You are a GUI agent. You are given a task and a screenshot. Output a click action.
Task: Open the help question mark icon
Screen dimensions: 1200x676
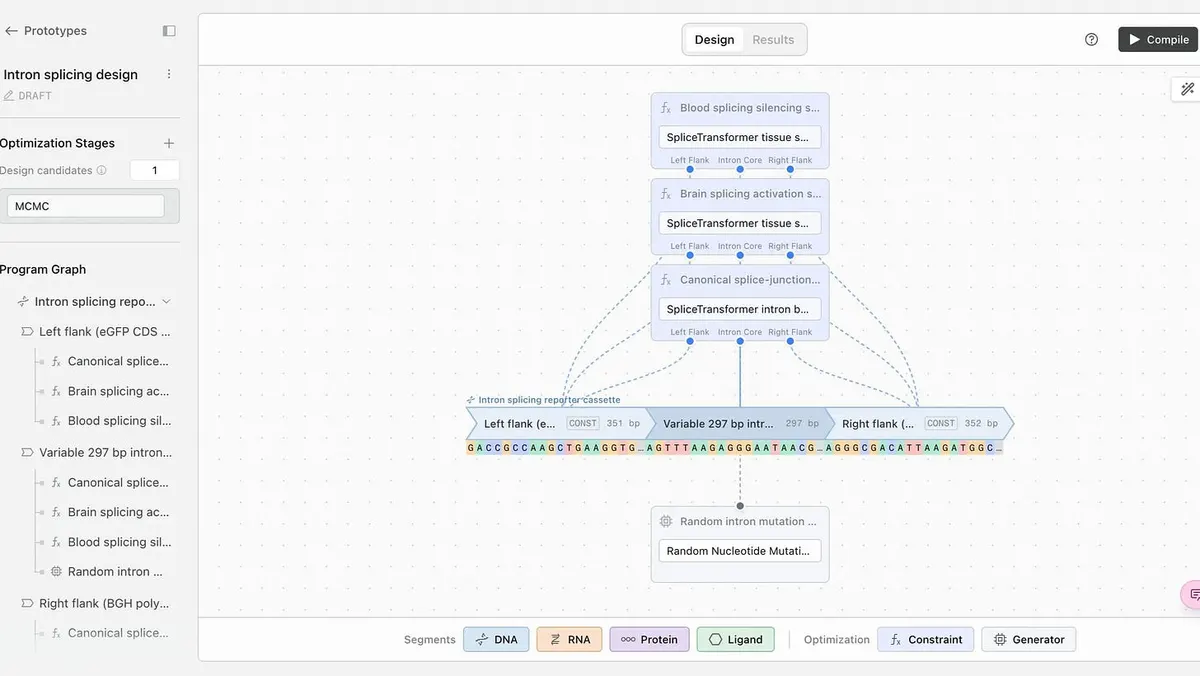tap(1091, 40)
